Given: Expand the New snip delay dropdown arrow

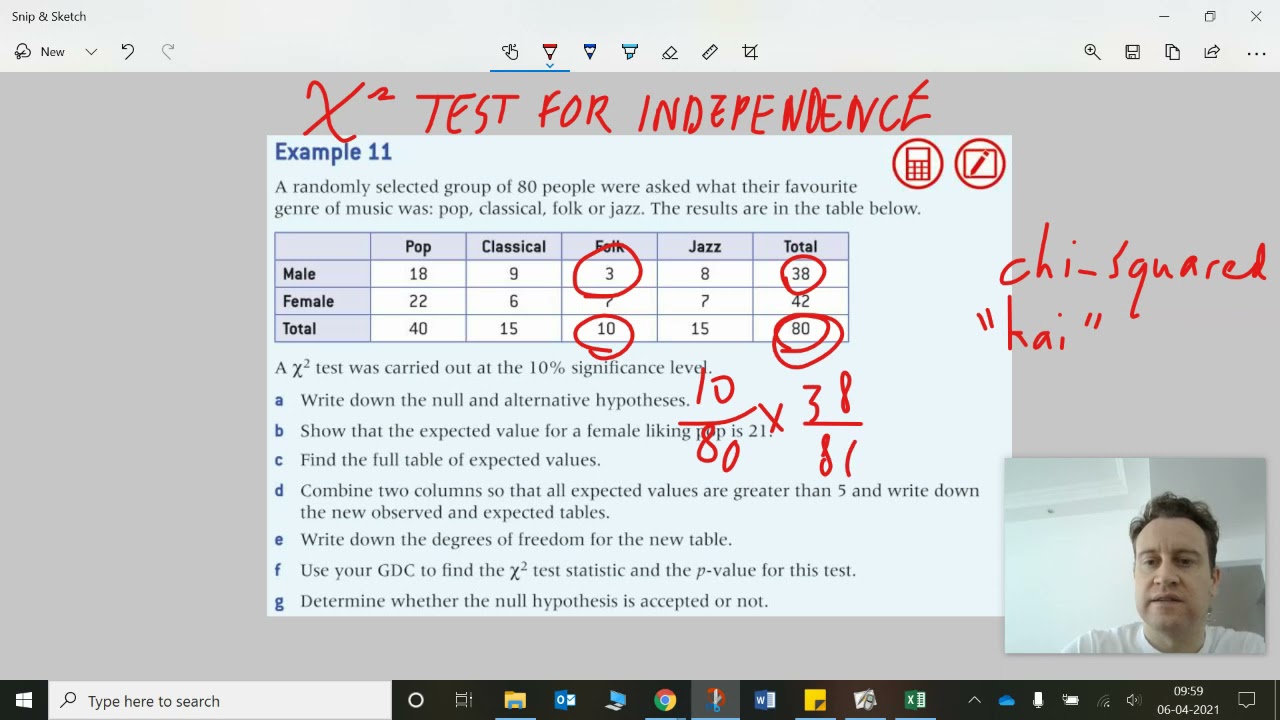Looking at the screenshot, I should pos(91,52).
